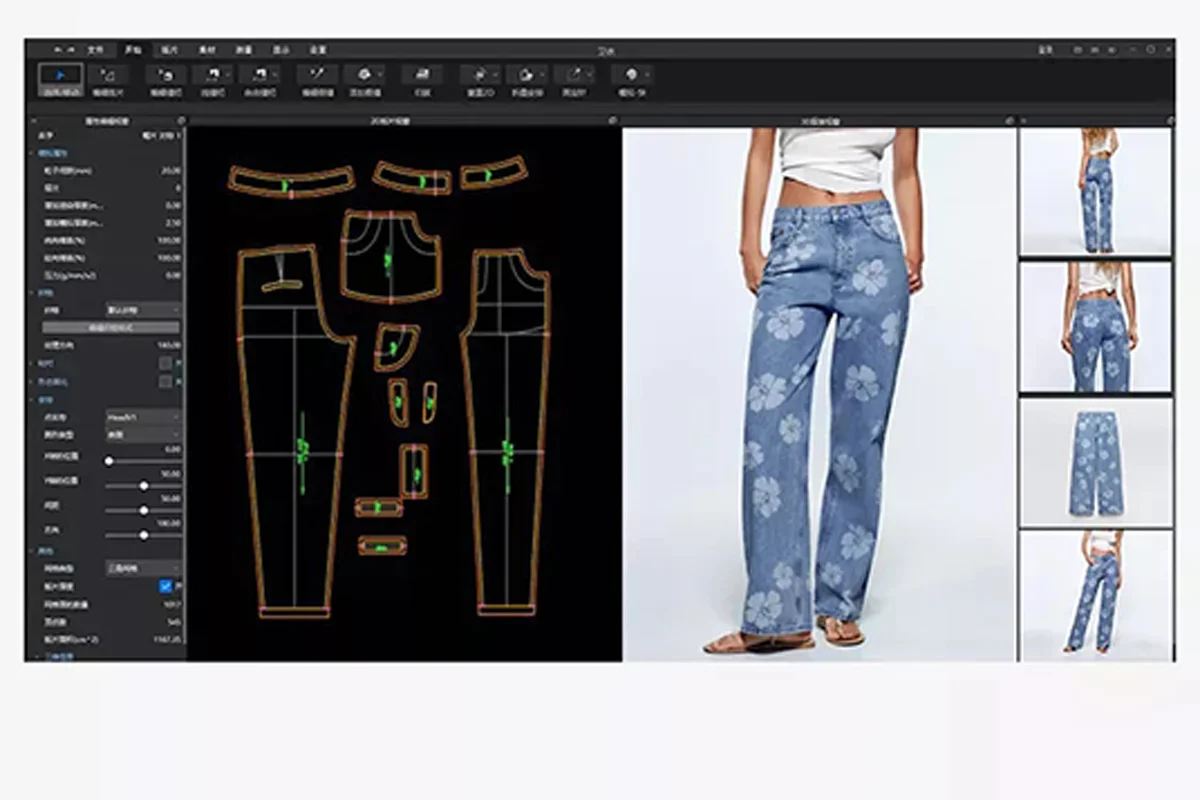Click the 2.50 value field in the property panel
Image resolution: width=1200 pixels, height=800 pixels.
point(171,223)
